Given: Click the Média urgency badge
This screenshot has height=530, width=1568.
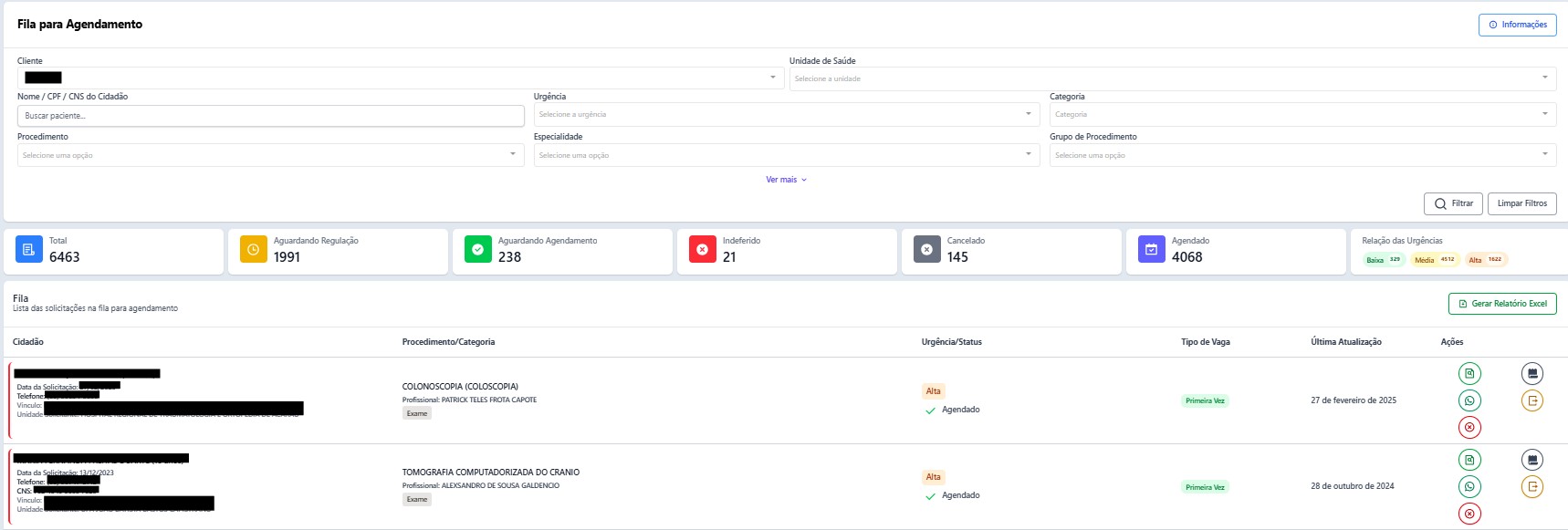Looking at the screenshot, I should [x=1434, y=260].
